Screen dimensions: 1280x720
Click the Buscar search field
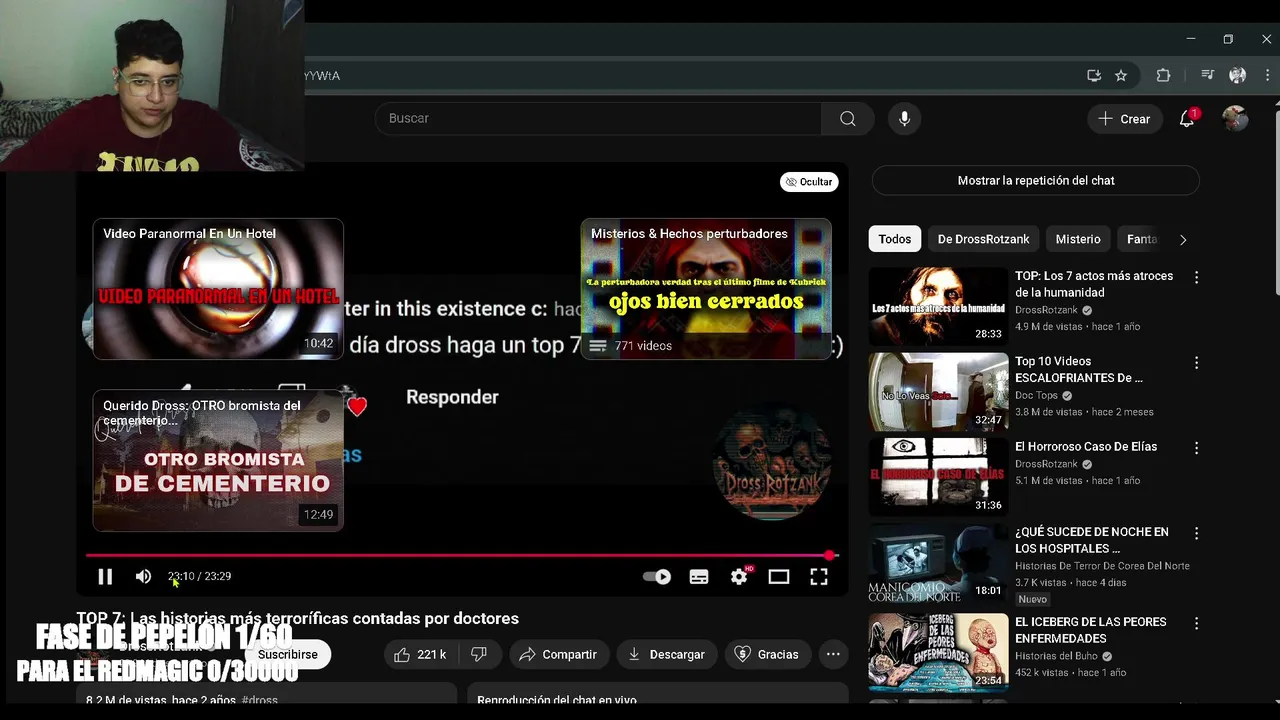[x=598, y=118]
